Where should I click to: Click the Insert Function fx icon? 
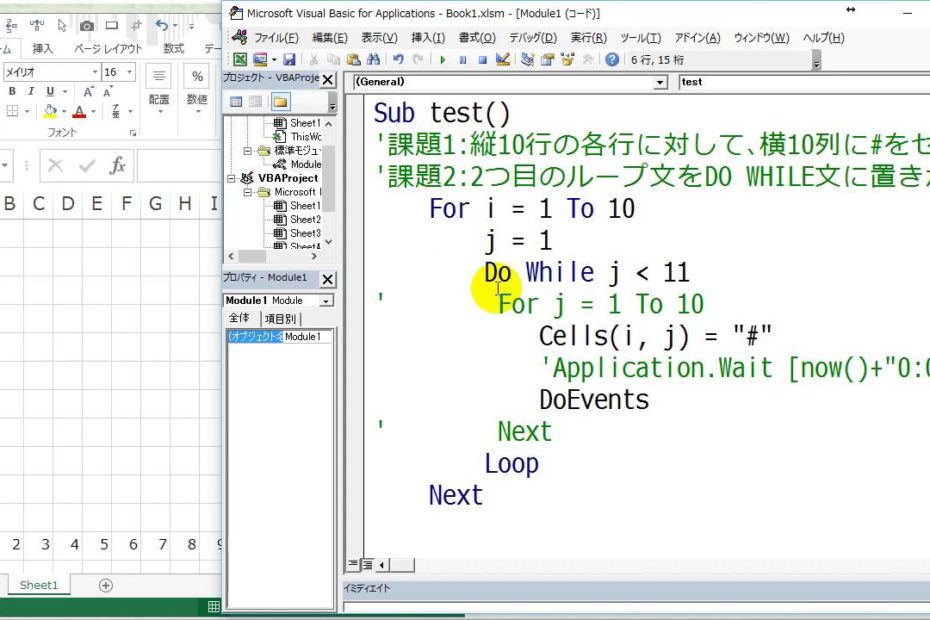[x=117, y=166]
